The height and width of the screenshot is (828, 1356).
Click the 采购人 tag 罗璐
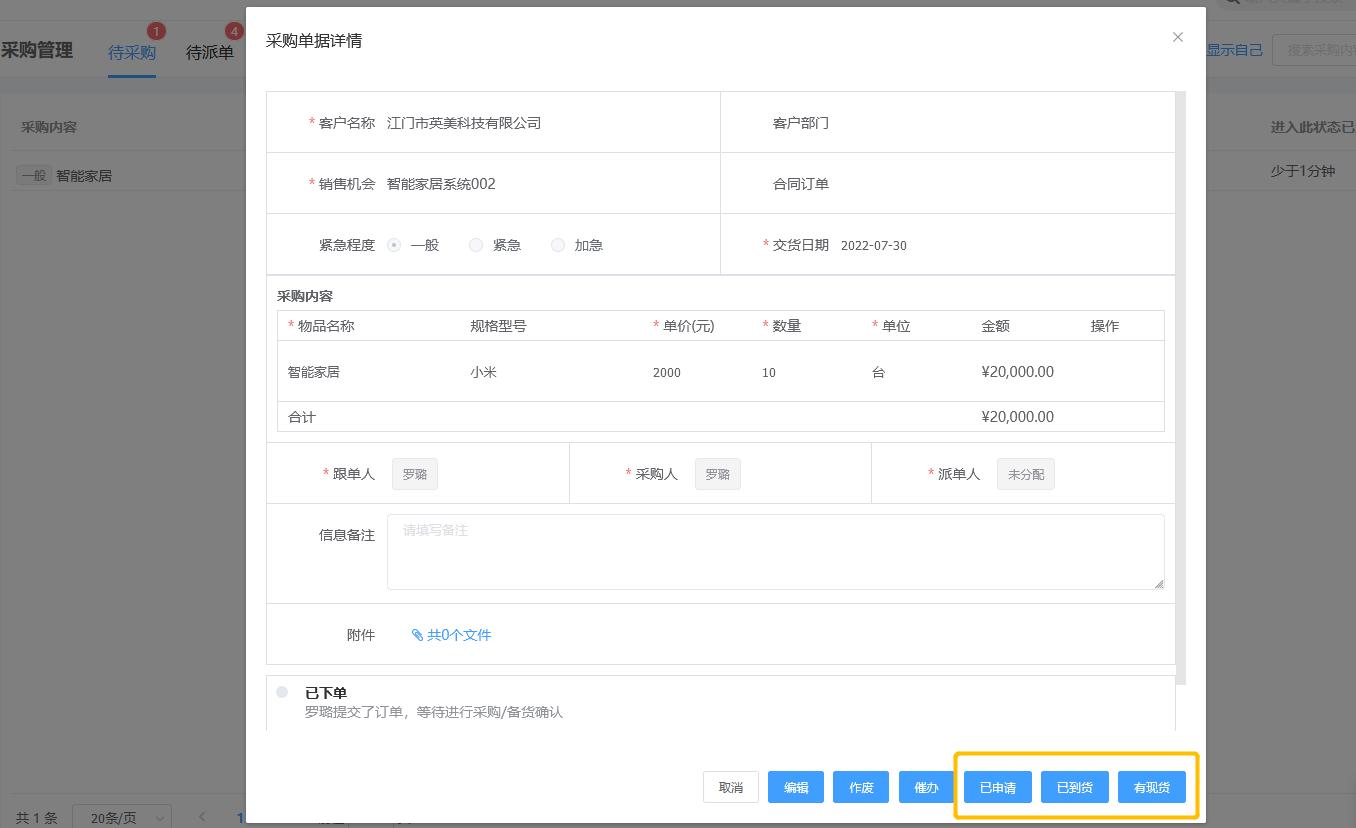[x=718, y=474]
